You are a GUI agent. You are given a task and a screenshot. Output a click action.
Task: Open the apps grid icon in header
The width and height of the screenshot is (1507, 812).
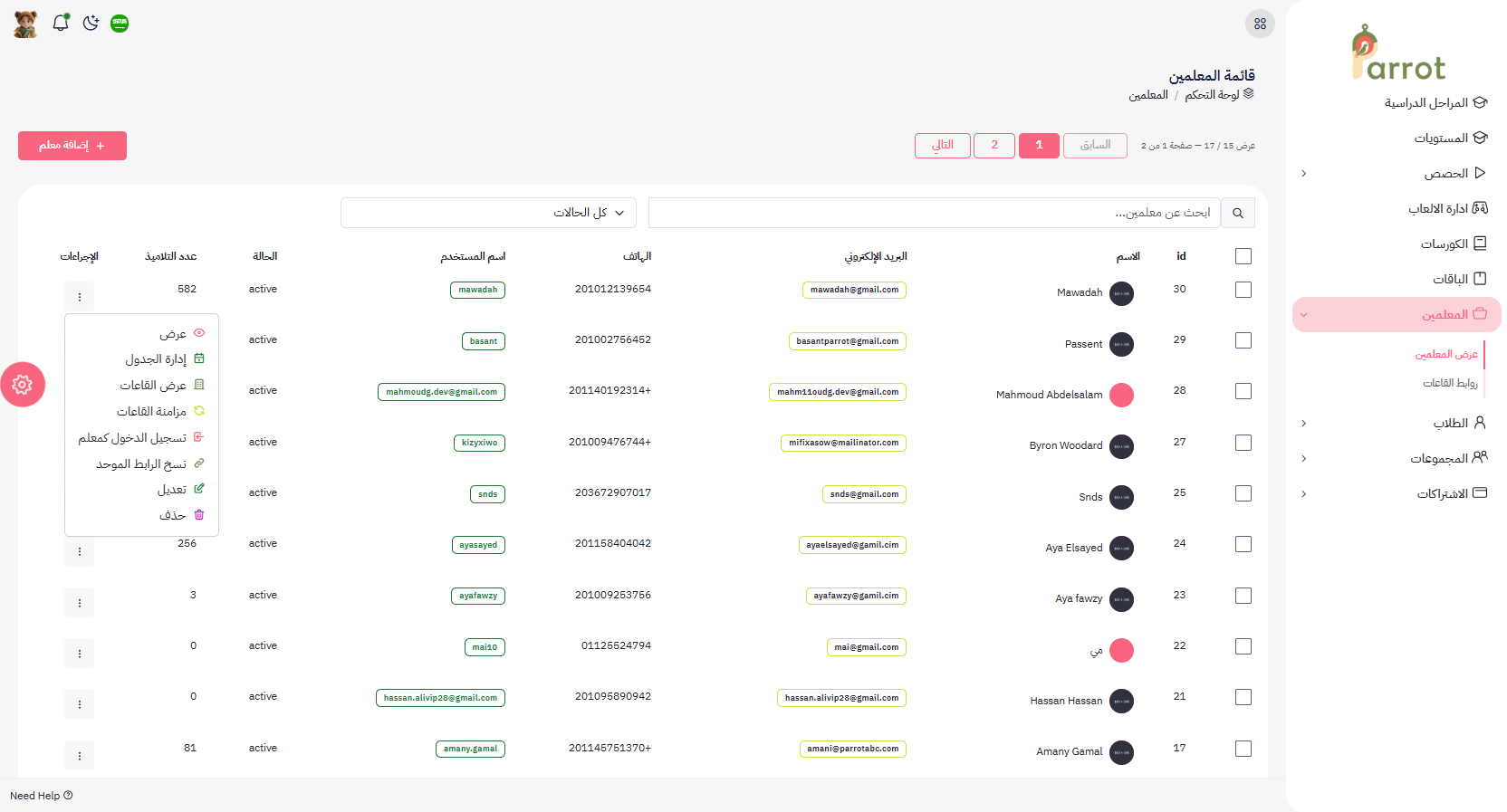click(1260, 24)
